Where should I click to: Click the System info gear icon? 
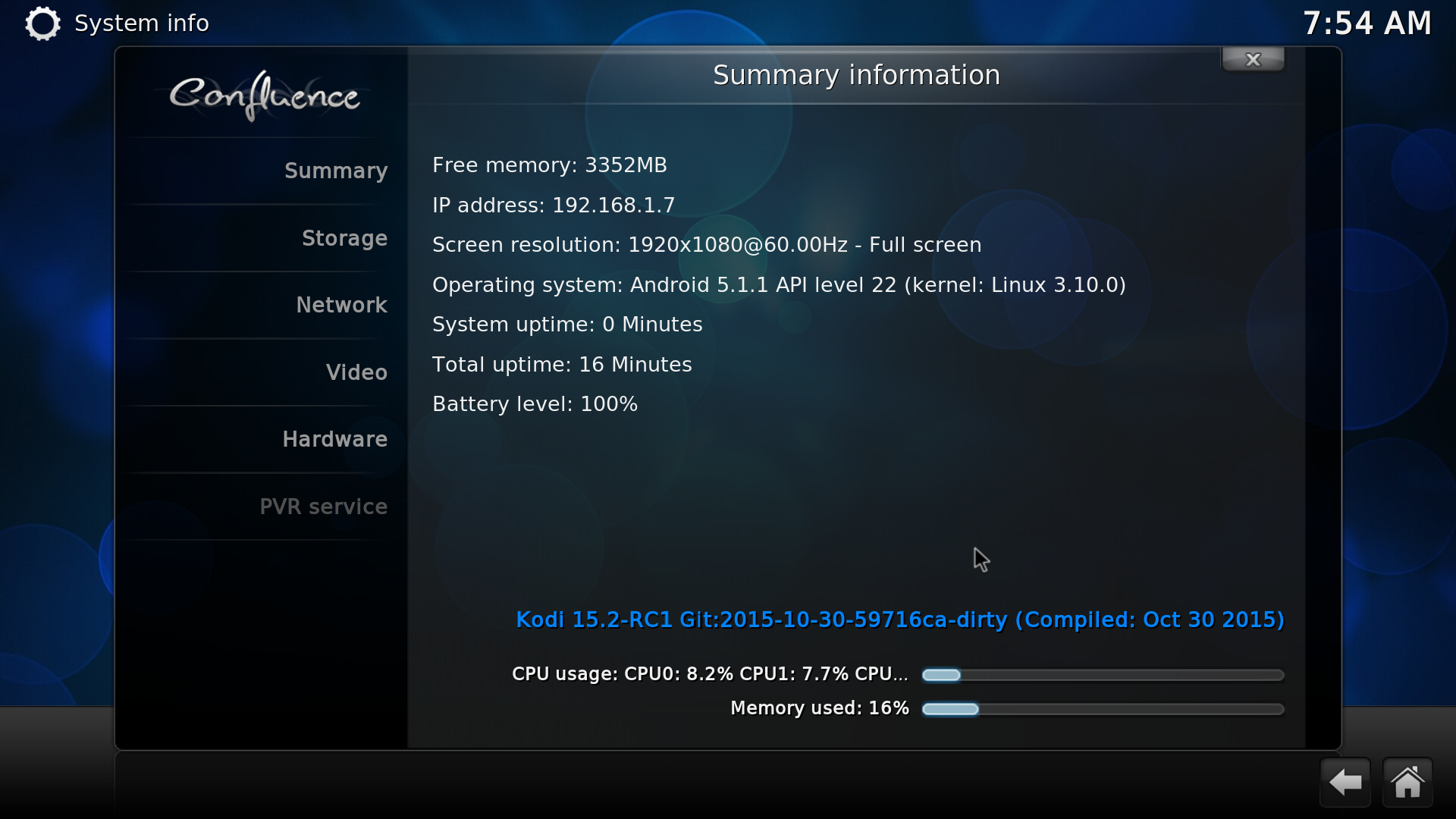click(x=42, y=24)
